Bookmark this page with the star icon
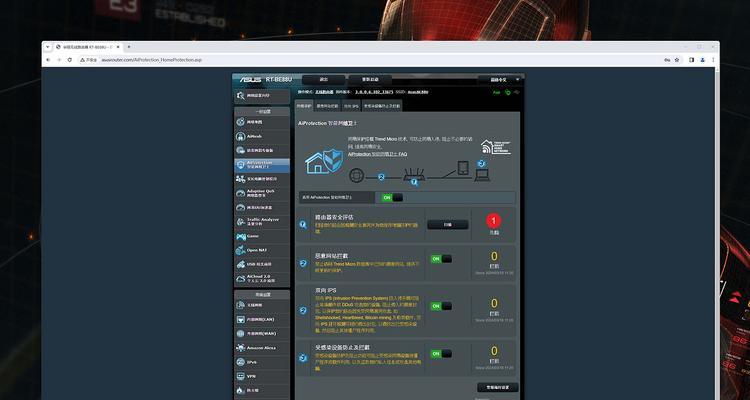 [677, 60]
